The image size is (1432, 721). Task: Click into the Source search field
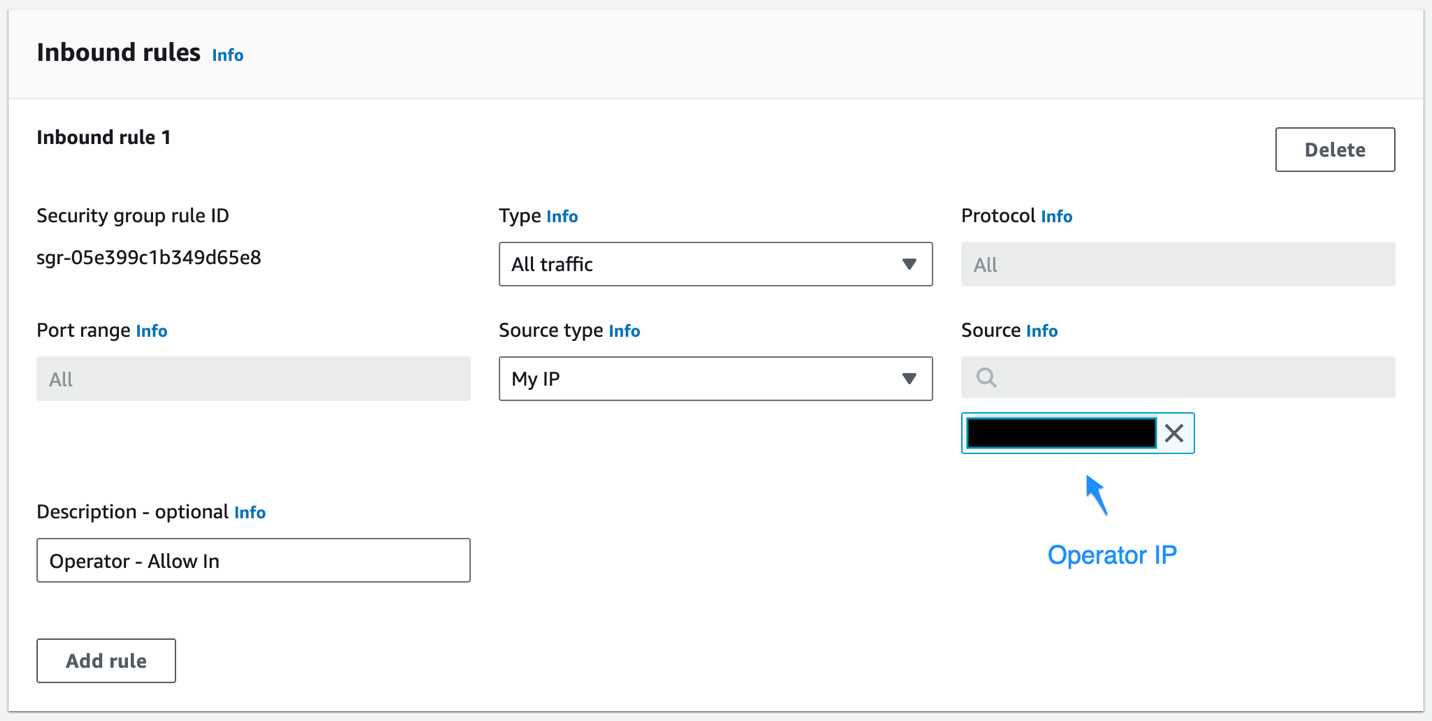coord(1190,378)
